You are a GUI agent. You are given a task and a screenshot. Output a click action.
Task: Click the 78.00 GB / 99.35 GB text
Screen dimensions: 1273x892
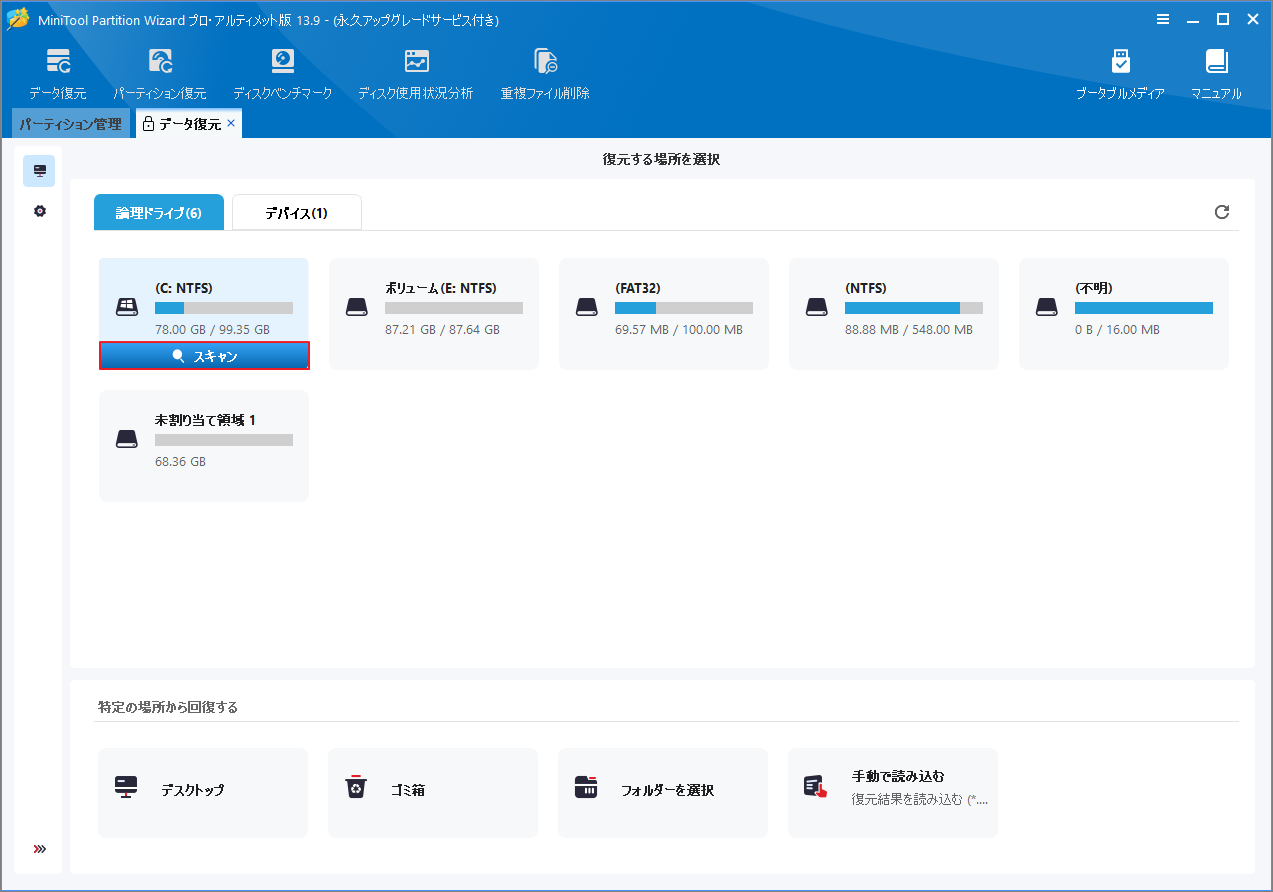tap(212, 330)
